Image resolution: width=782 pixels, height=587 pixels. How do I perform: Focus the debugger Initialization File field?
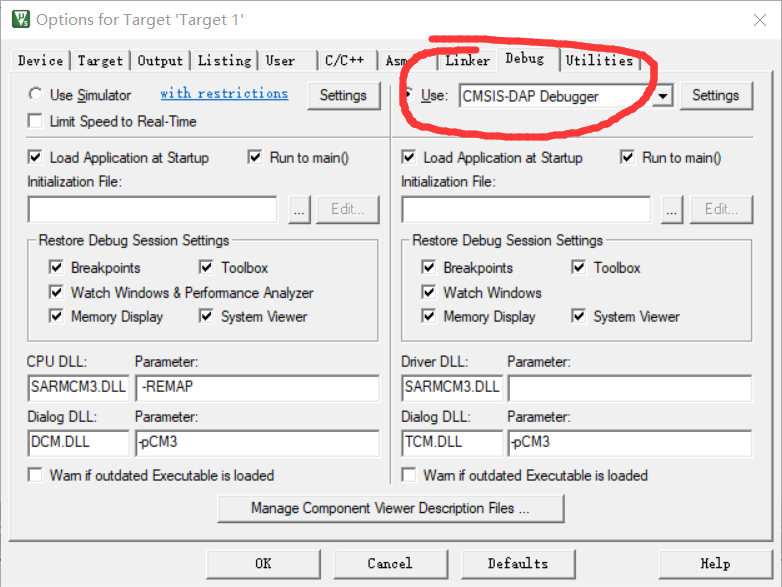click(526, 209)
